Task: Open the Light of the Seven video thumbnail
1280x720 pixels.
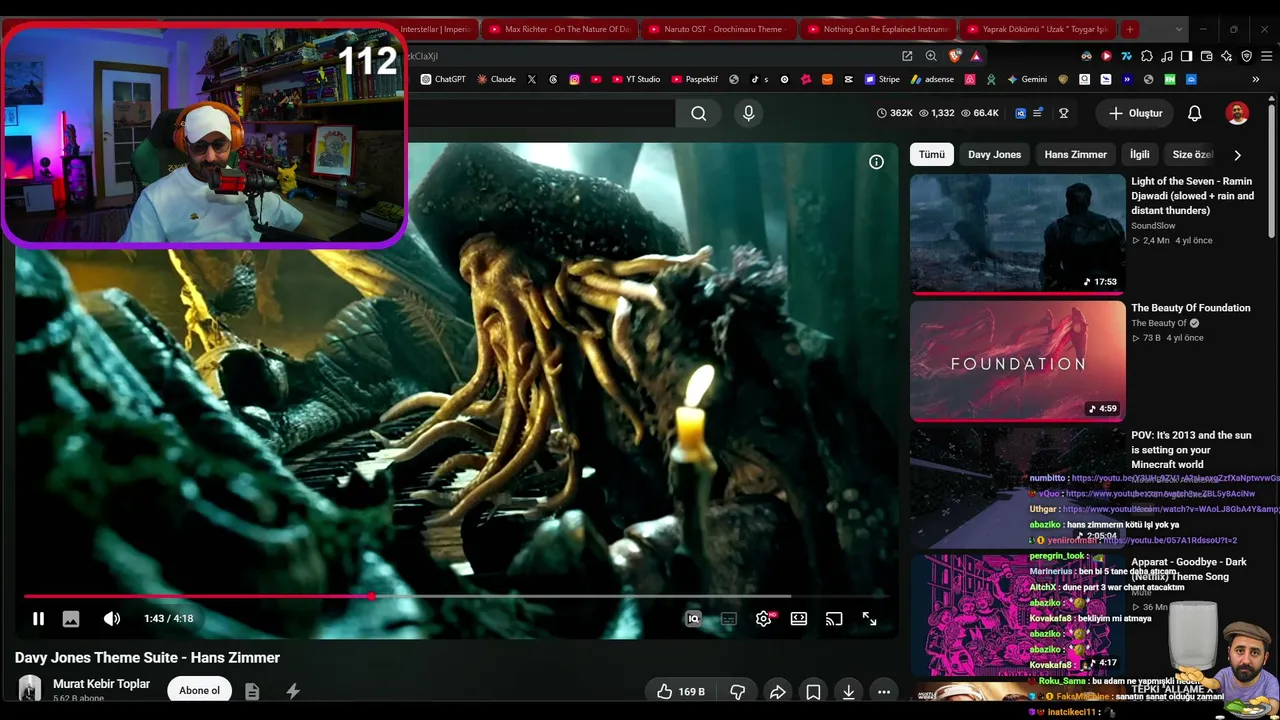Action: 1018,234
